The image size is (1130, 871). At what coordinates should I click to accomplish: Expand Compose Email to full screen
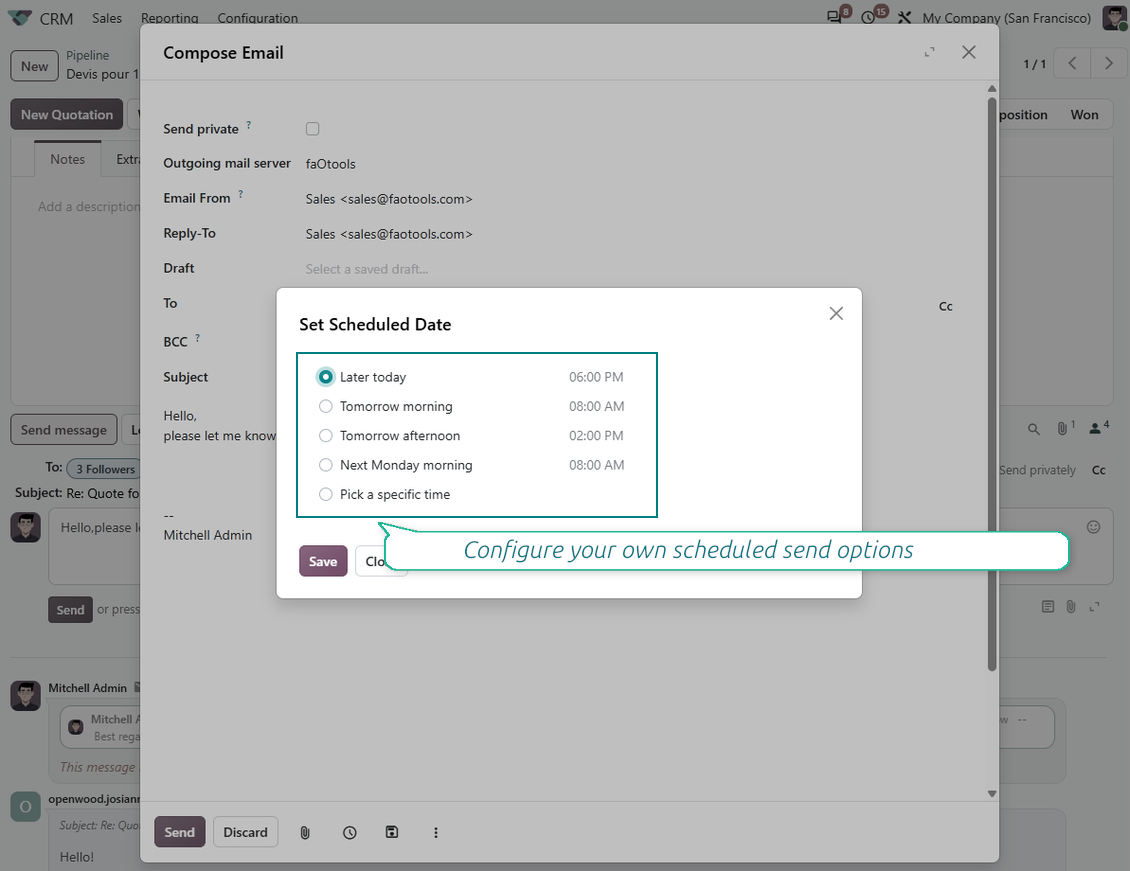(x=930, y=52)
